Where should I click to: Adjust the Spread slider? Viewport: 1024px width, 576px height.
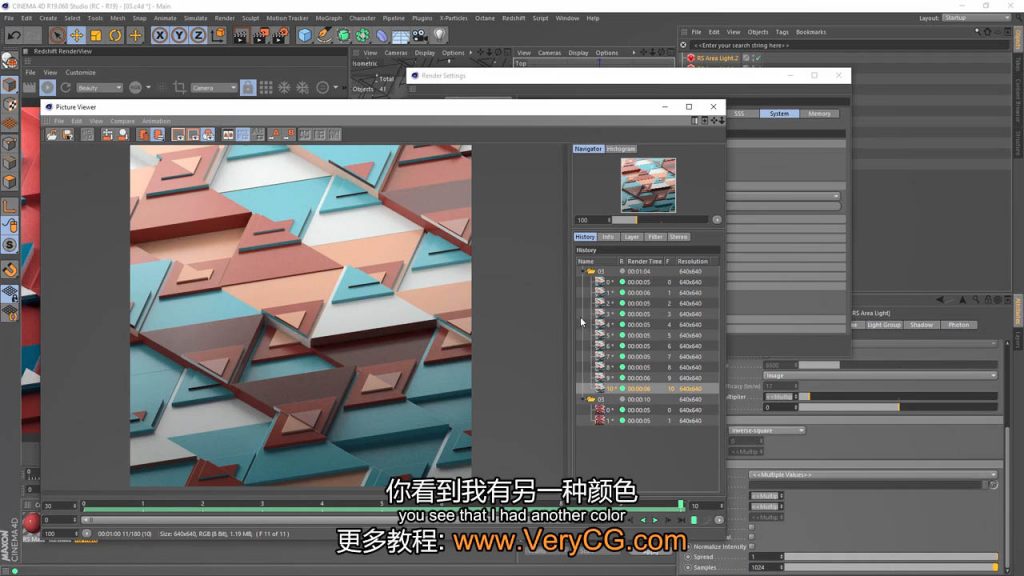point(891,557)
